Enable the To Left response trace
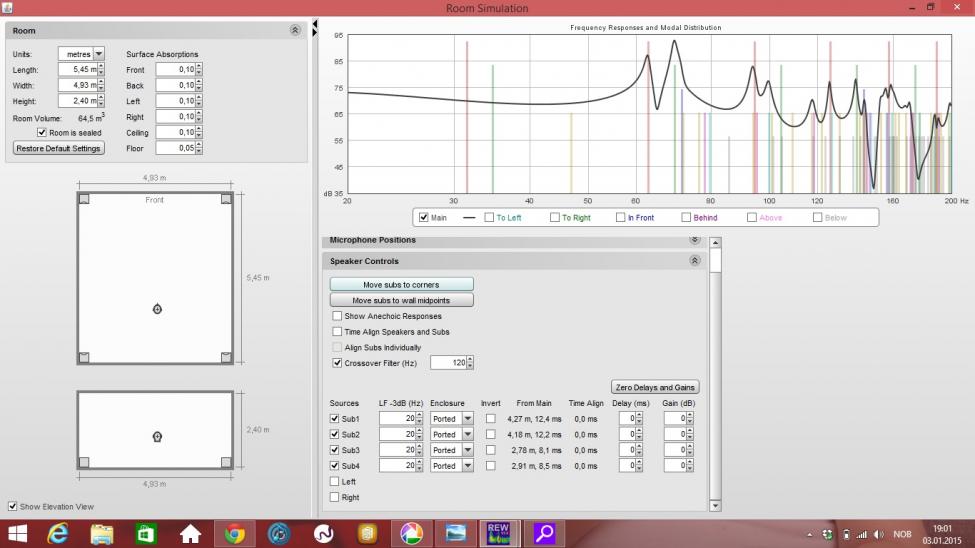975x548 pixels. click(489, 217)
